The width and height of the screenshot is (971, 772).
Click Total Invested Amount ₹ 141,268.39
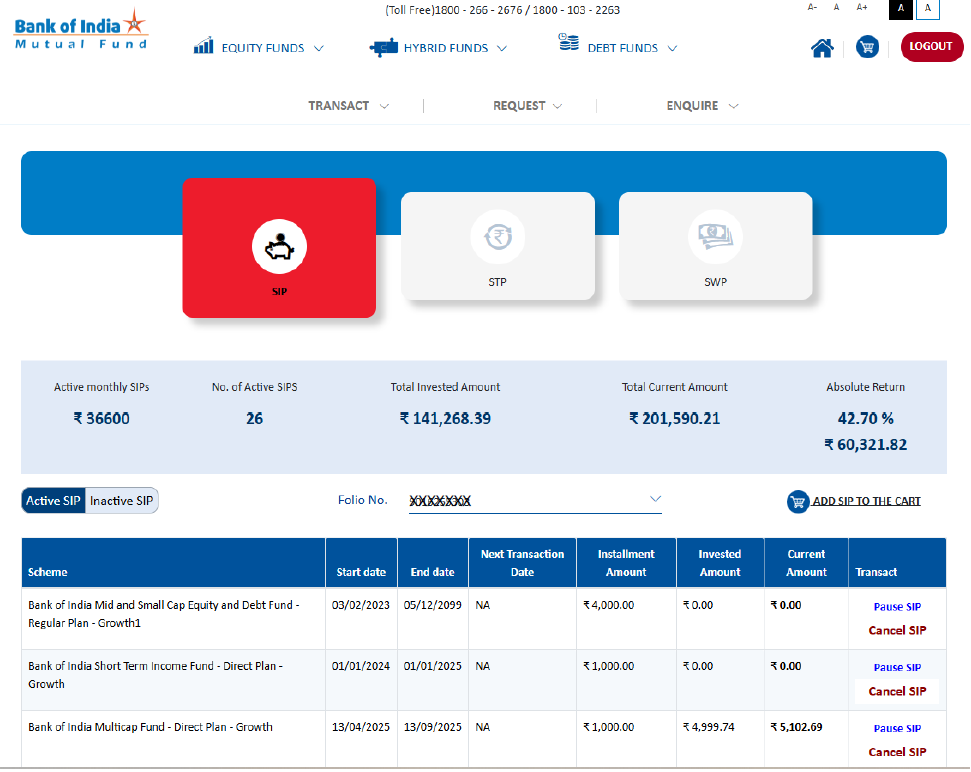445,419
